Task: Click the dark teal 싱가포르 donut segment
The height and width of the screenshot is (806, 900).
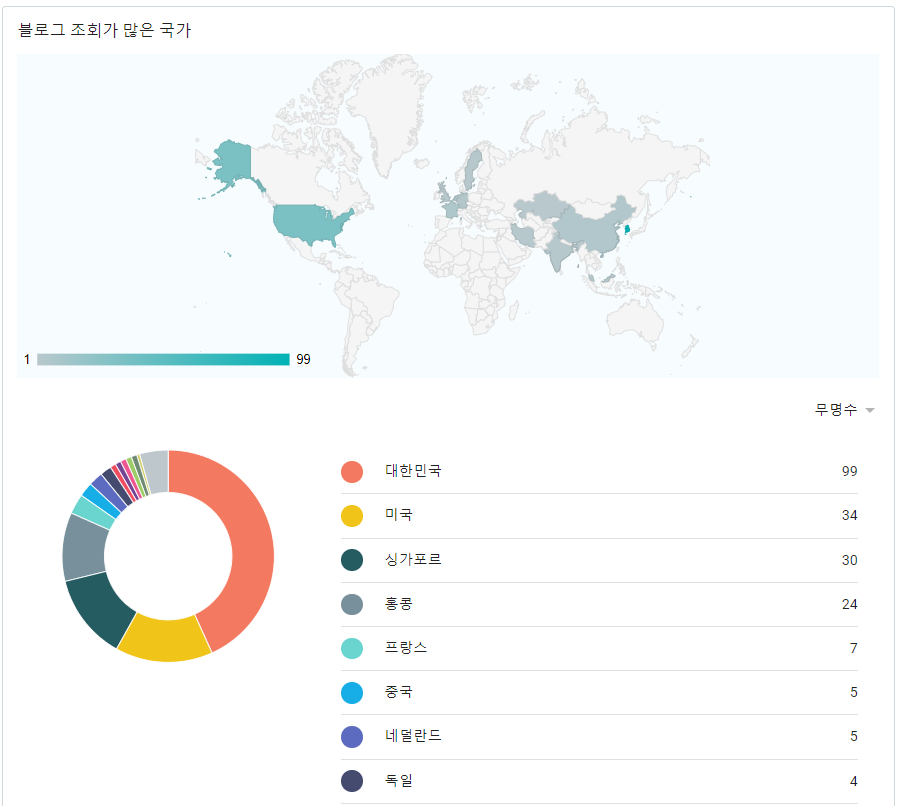Action: 98,611
